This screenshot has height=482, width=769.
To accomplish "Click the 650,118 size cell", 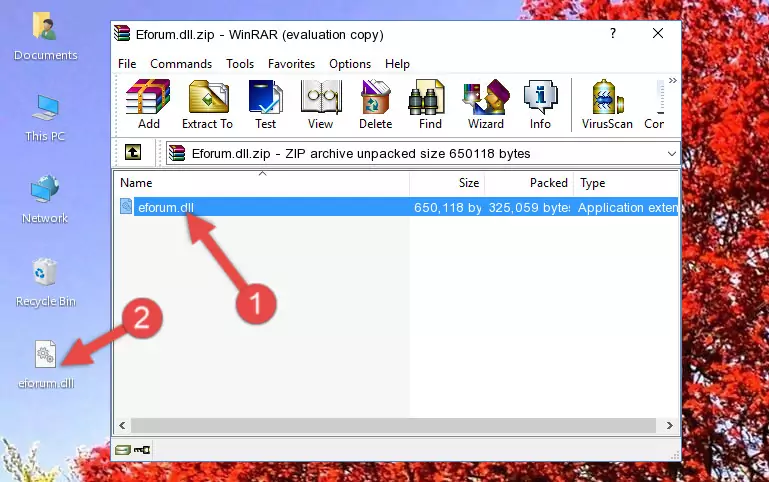I will 447,207.
